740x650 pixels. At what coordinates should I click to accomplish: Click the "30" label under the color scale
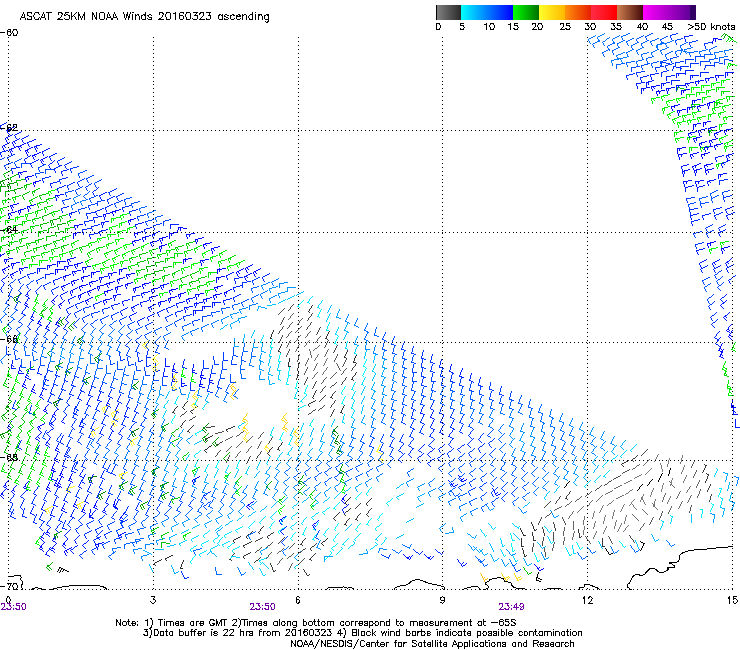point(590,27)
